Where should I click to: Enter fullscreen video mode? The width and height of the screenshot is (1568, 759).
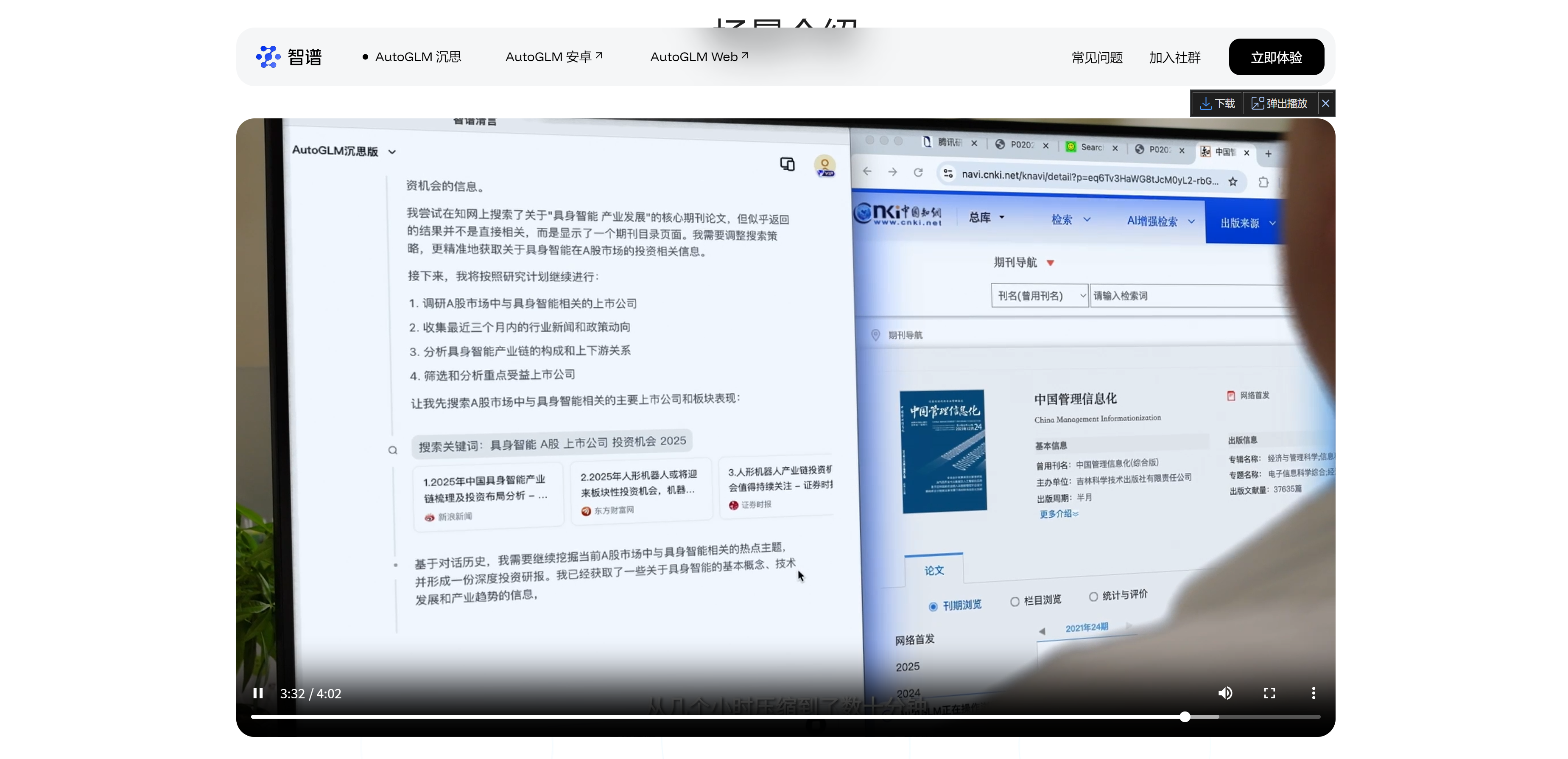pyautogui.click(x=1269, y=693)
